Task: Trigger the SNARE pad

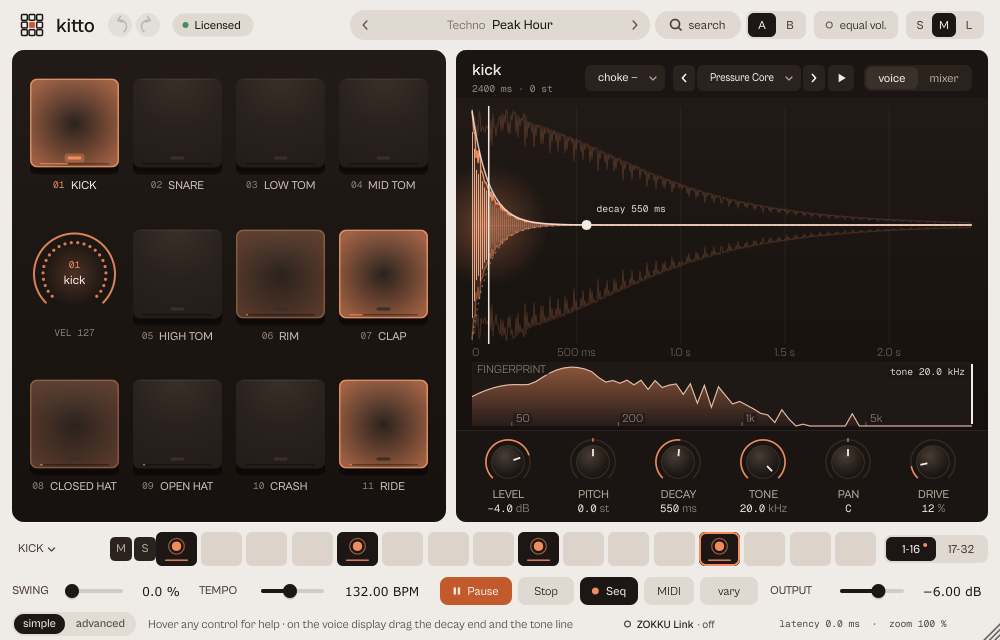Action: pos(177,123)
